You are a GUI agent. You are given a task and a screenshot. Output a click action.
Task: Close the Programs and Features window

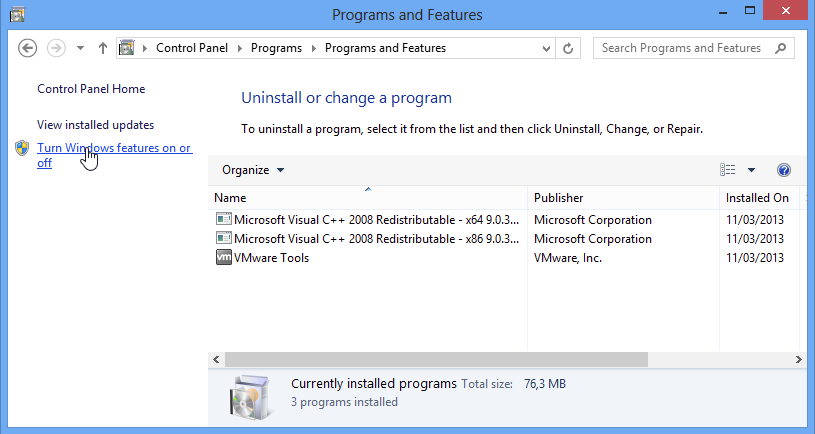coord(785,11)
